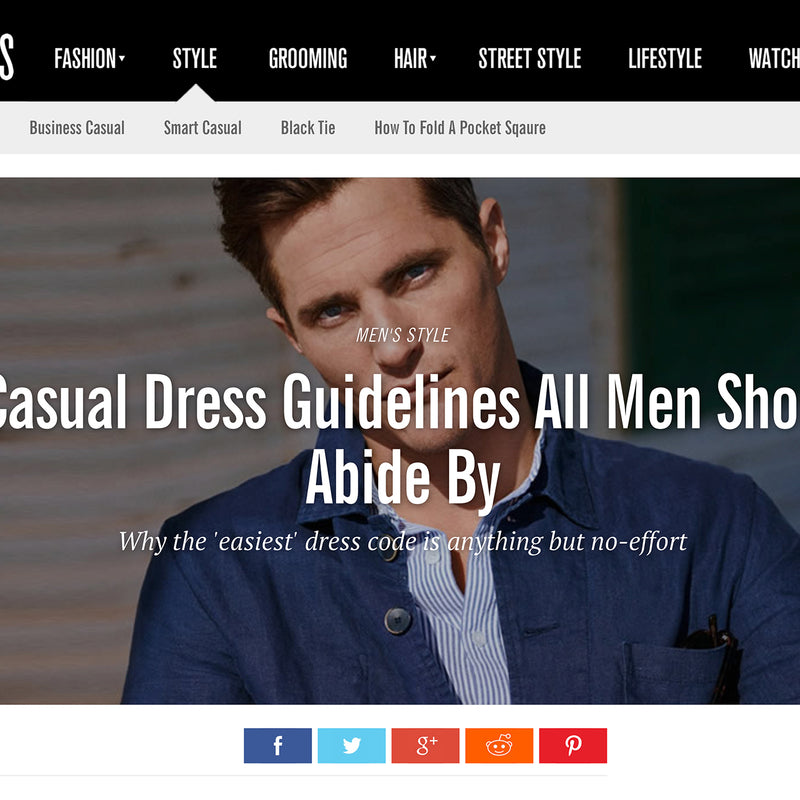
Task: Open the Fashion menu
Action: pos(85,58)
